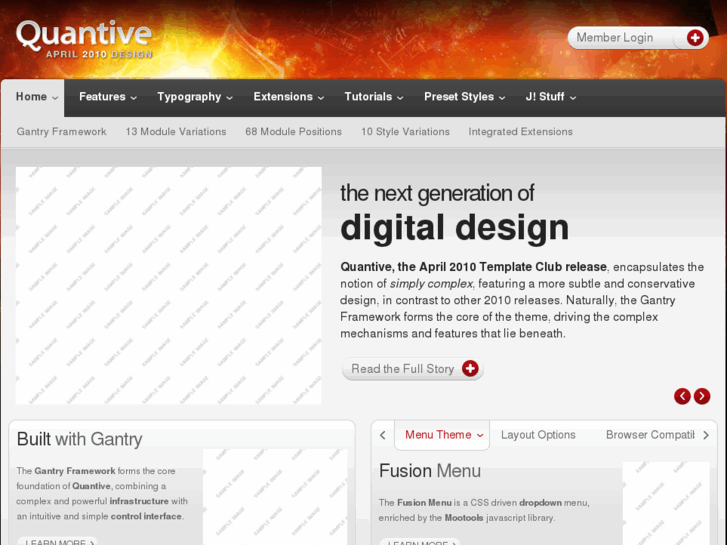The height and width of the screenshot is (545, 727).
Task: Click 'the next generation of' text
Action: pos(437,193)
